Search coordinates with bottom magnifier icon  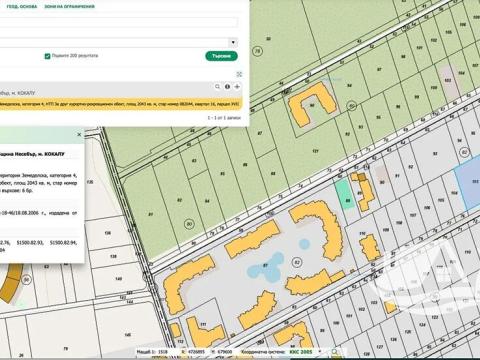click(x=334, y=352)
